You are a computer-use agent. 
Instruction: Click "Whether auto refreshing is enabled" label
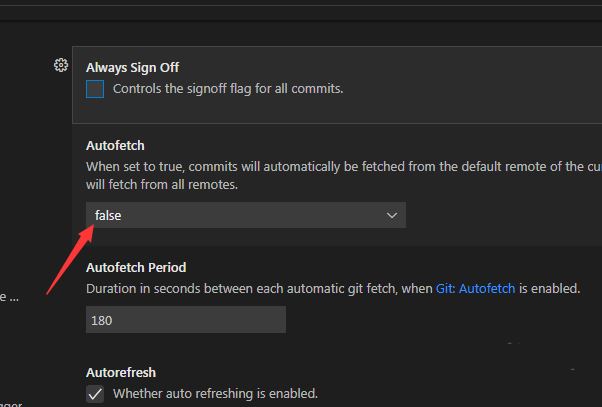point(215,393)
